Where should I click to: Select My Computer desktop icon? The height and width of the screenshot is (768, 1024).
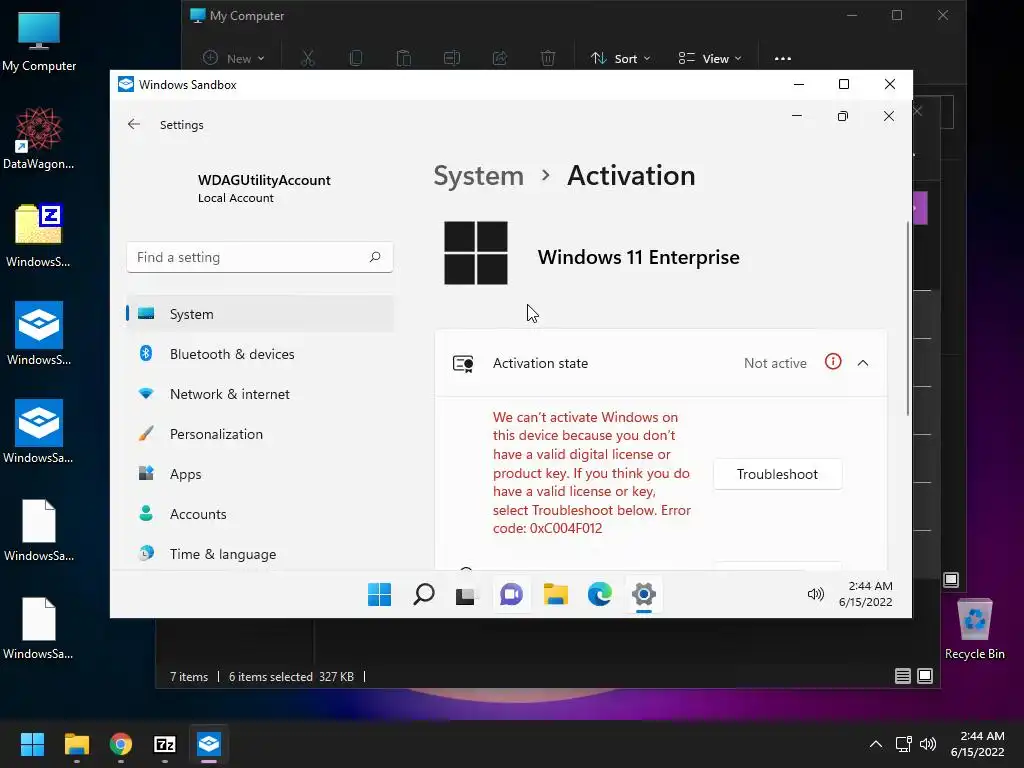click(x=39, y=42)
